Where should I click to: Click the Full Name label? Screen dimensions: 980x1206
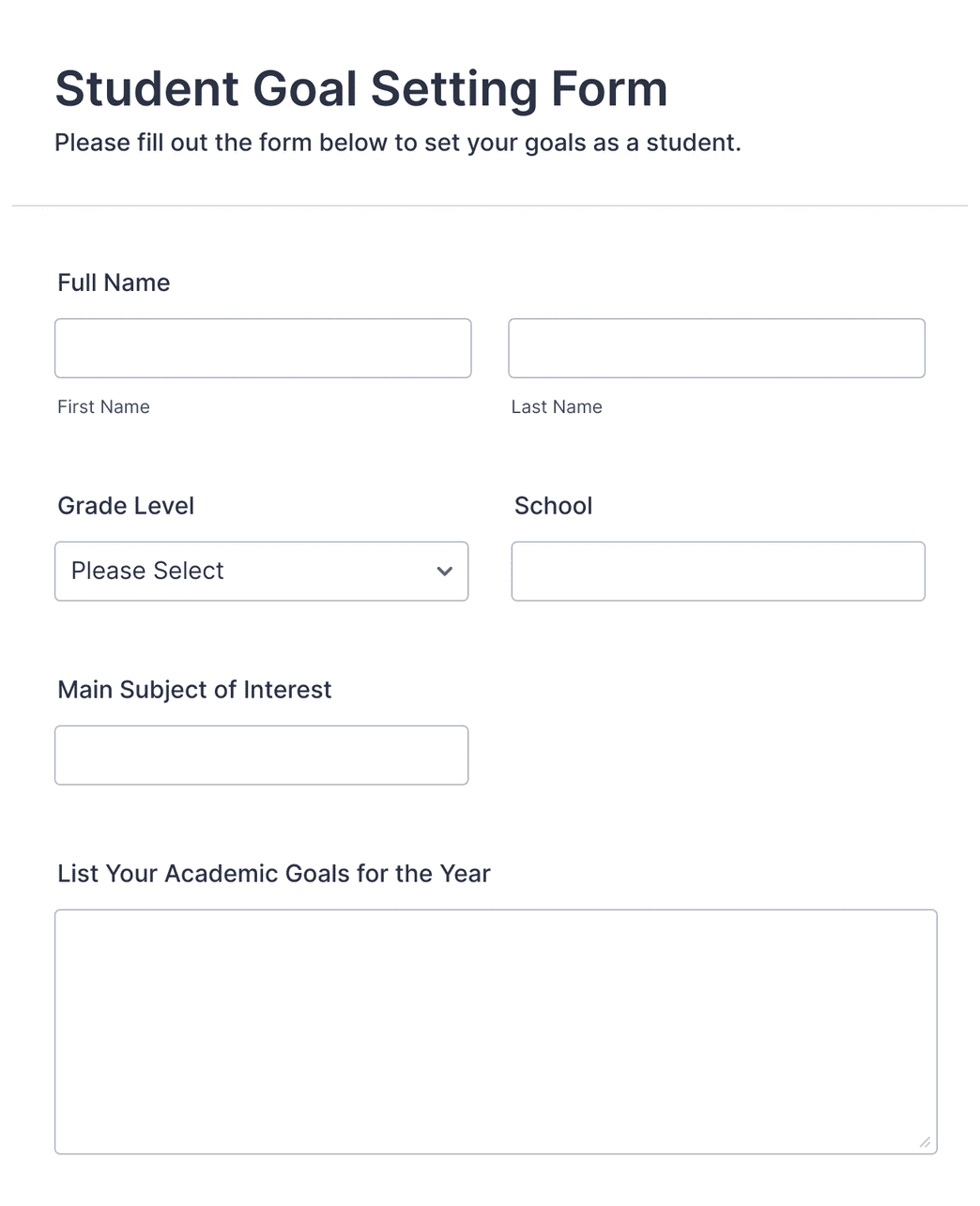[114, 282]
